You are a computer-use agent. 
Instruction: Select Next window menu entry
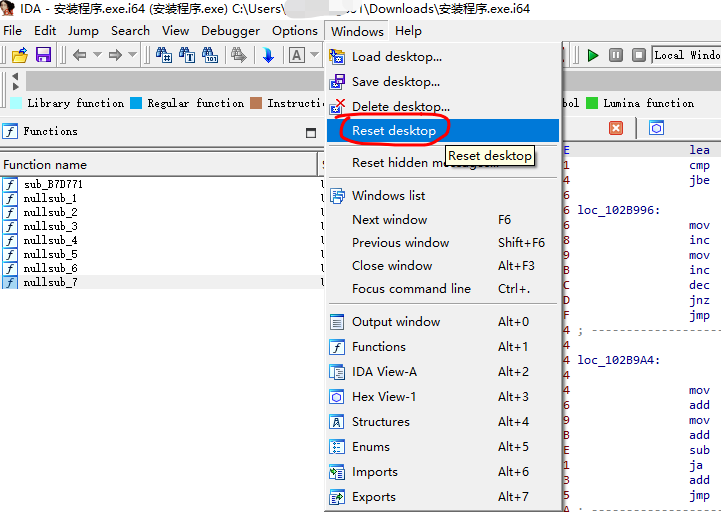(x=443, y=219)
